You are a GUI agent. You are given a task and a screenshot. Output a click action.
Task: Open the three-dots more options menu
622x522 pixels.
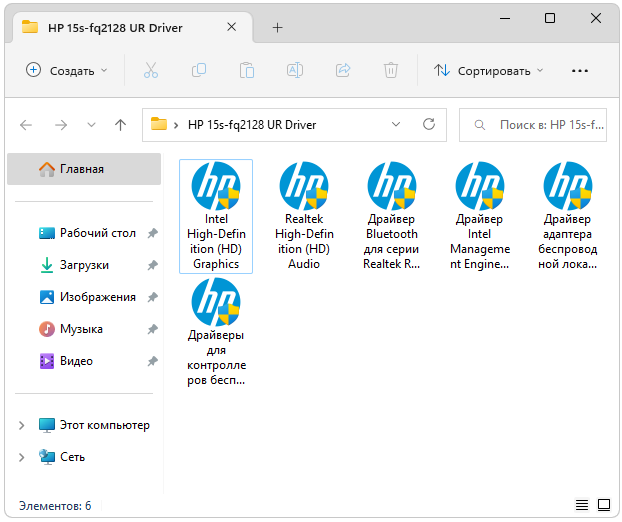point(579,71)
